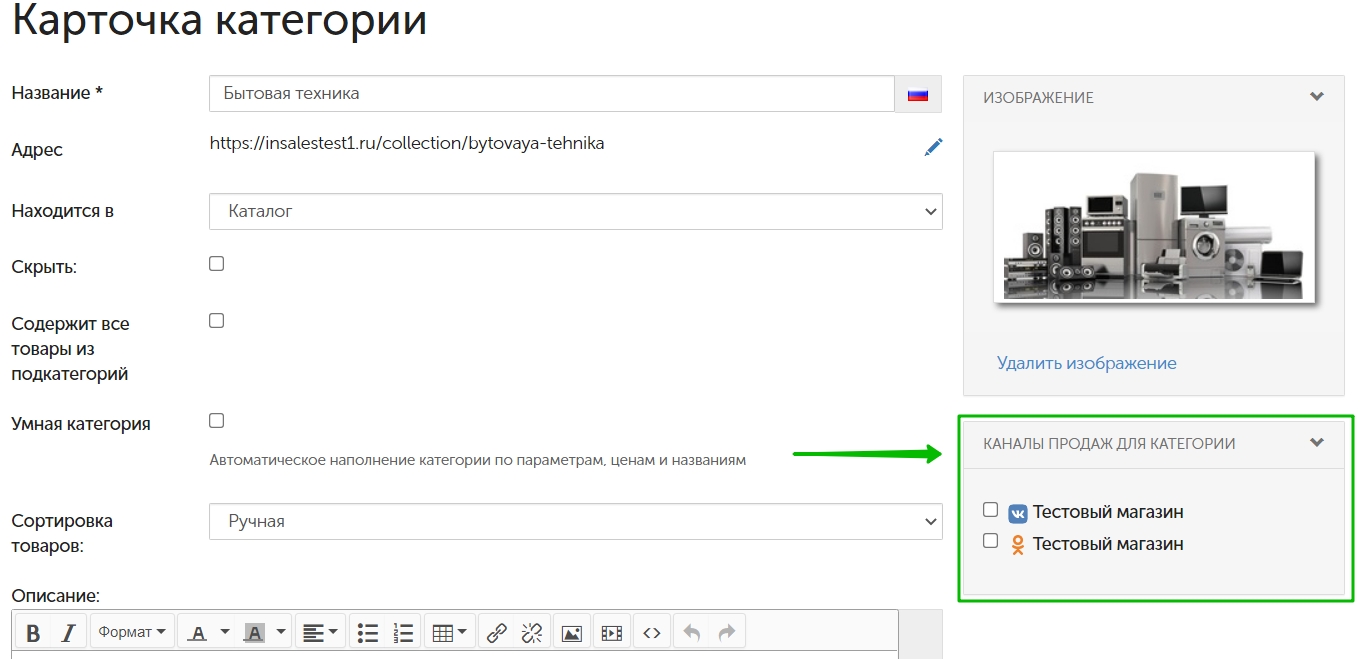Enable Содержит все товары из подкатегорий
This screenshot has height=659, width=1363.
click(x=216, y=321)
